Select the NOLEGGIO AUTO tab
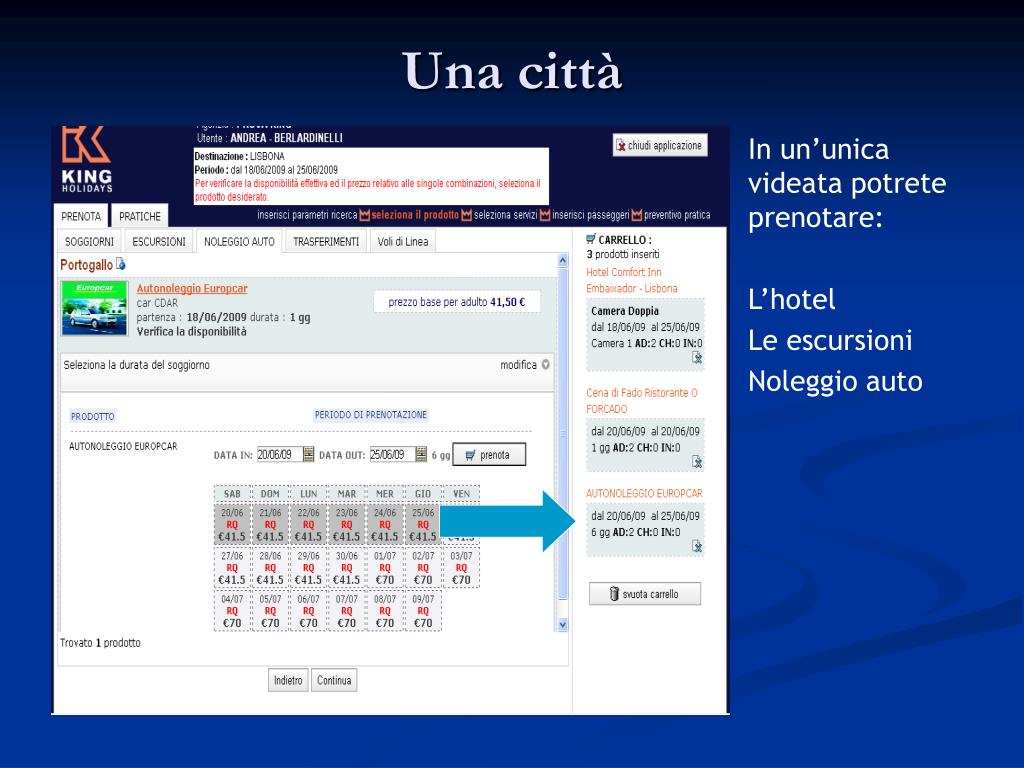1024x768 pixels. (x=239, y=242)
